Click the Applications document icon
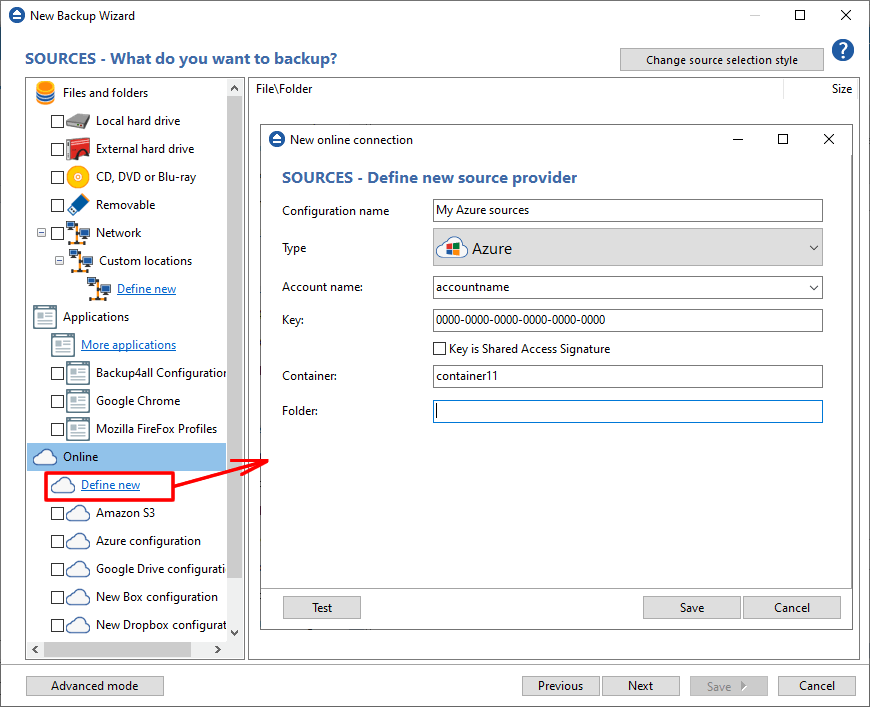This screenshot has width=870, height=707. coord(45,317)
